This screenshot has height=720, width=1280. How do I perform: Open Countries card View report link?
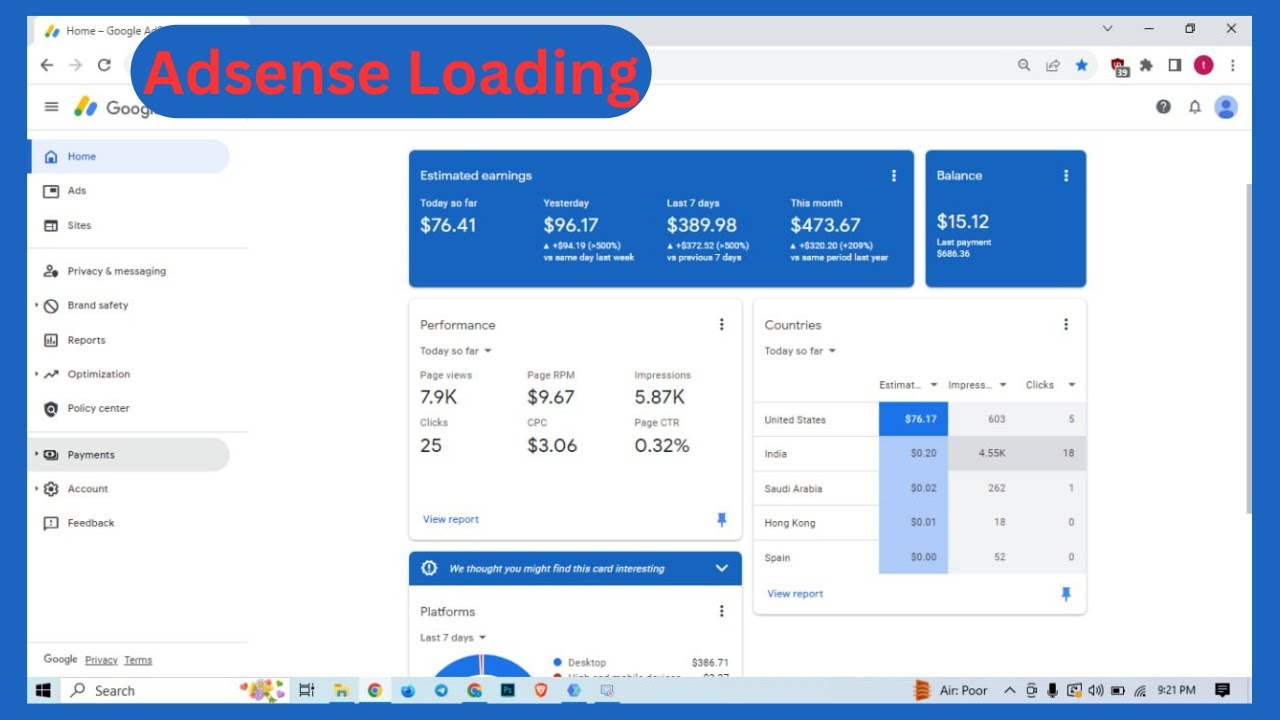pos(795,594)
